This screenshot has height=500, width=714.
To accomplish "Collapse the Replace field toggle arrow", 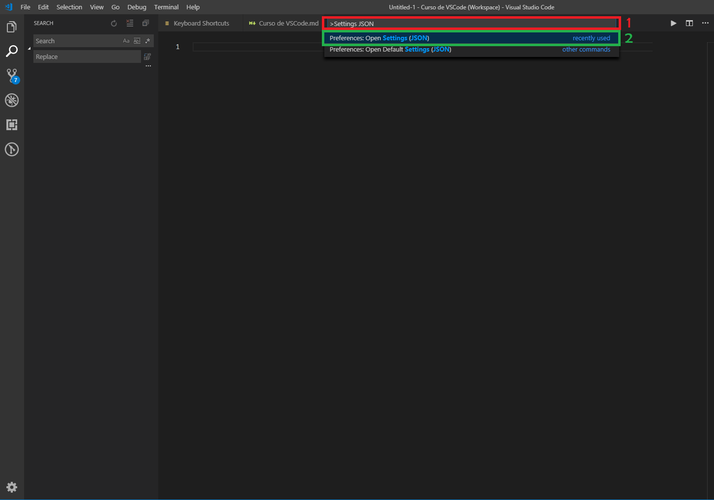I will pyautogui.click(x=29, y=49).
